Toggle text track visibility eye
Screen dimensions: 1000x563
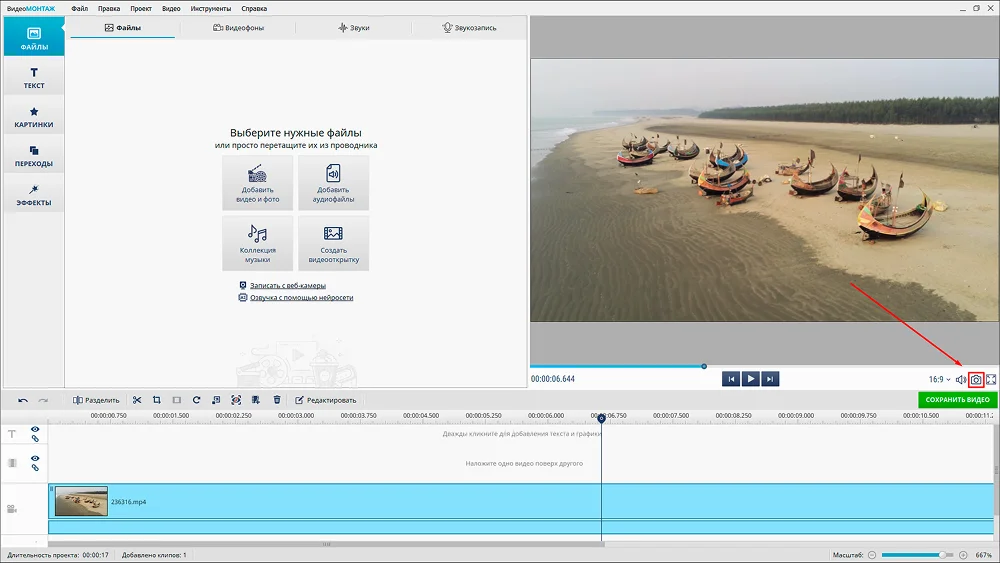(x=35, y=429)
